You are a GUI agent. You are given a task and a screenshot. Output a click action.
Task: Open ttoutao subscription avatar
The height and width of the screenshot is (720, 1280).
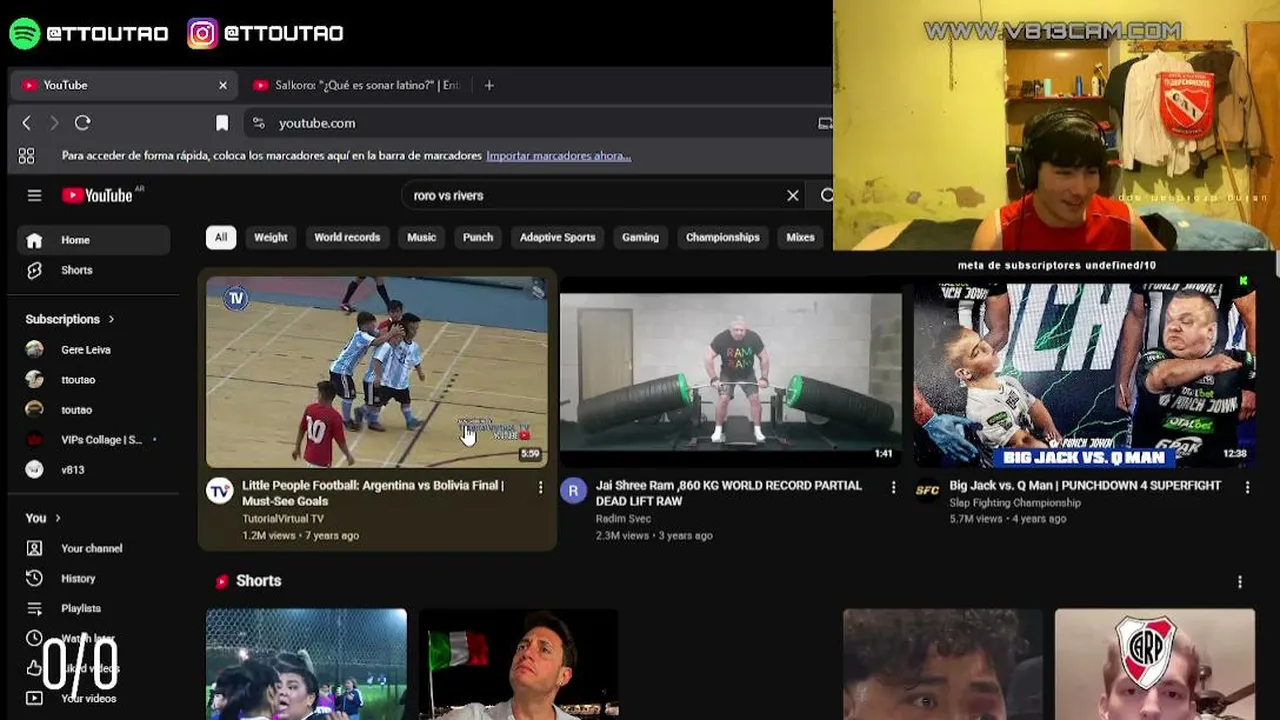pos(34,379)
